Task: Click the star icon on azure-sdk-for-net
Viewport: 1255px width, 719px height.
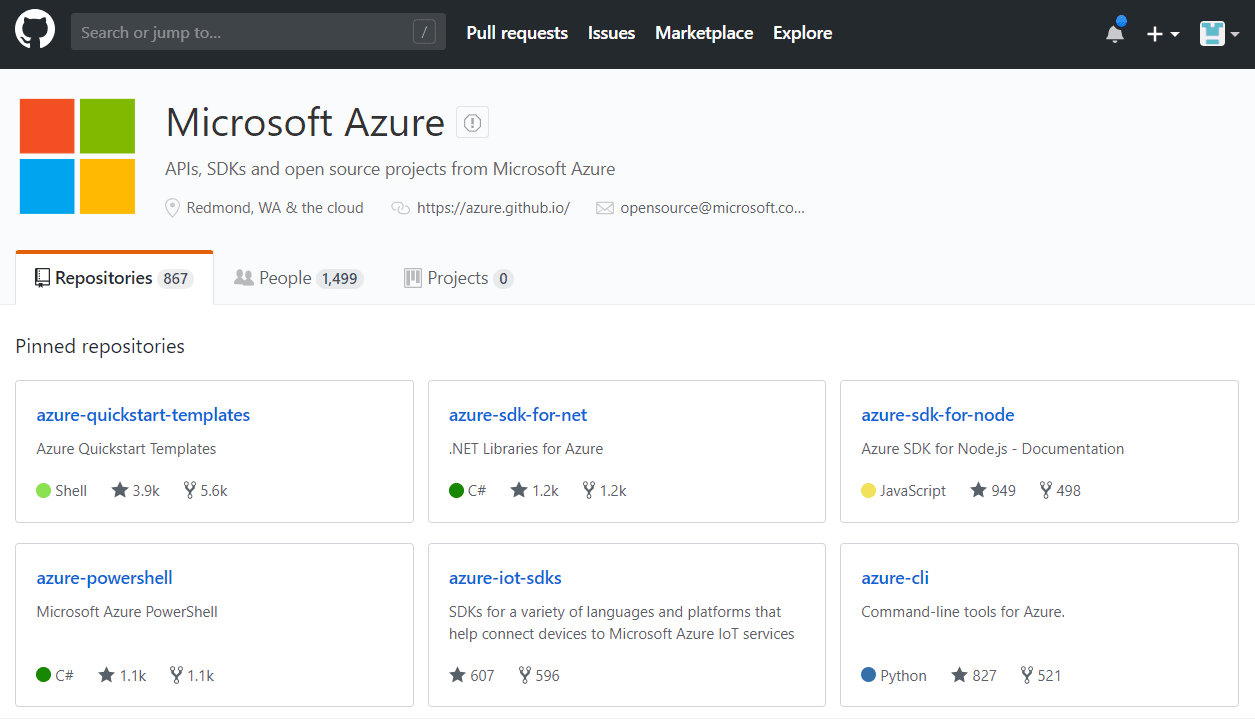Action: [x=519, y=490]
